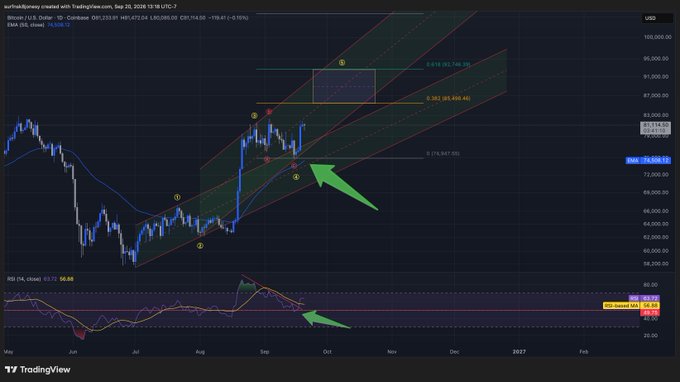Click the 72,000.00 price axis tick
This screenshot has width=680, height=382.
point(657,175)
